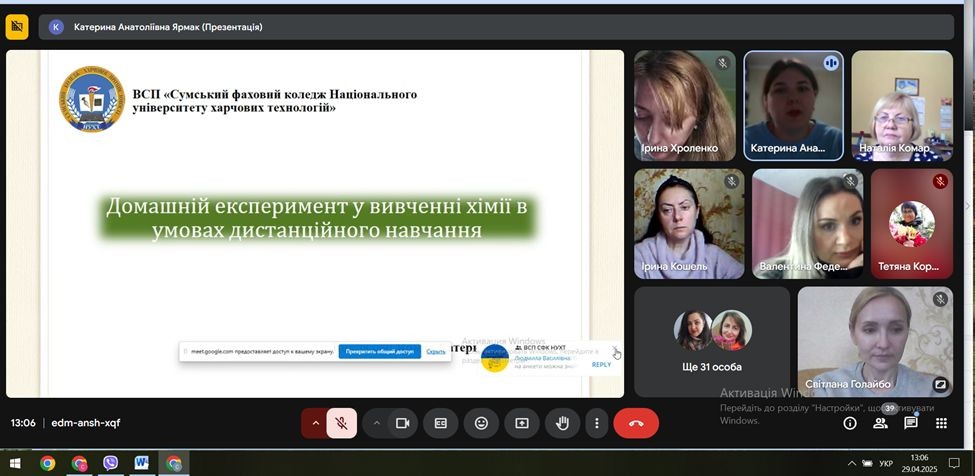Image resolution: width=975 pixels, height=476 pixels.
Task: Turn on the camera
Action: 402,423
